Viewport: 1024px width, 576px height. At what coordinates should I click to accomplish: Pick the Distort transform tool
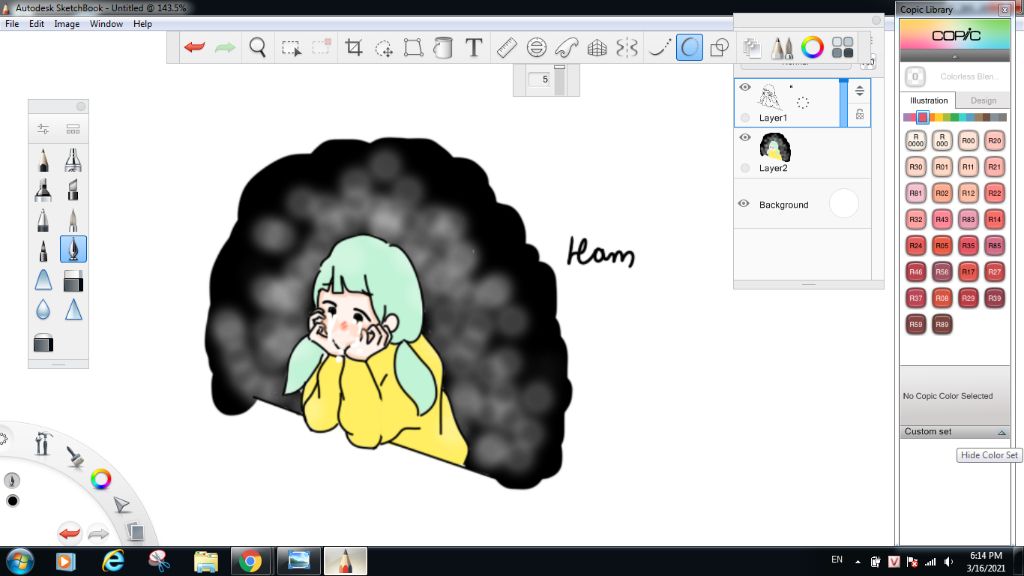[413, 48]
